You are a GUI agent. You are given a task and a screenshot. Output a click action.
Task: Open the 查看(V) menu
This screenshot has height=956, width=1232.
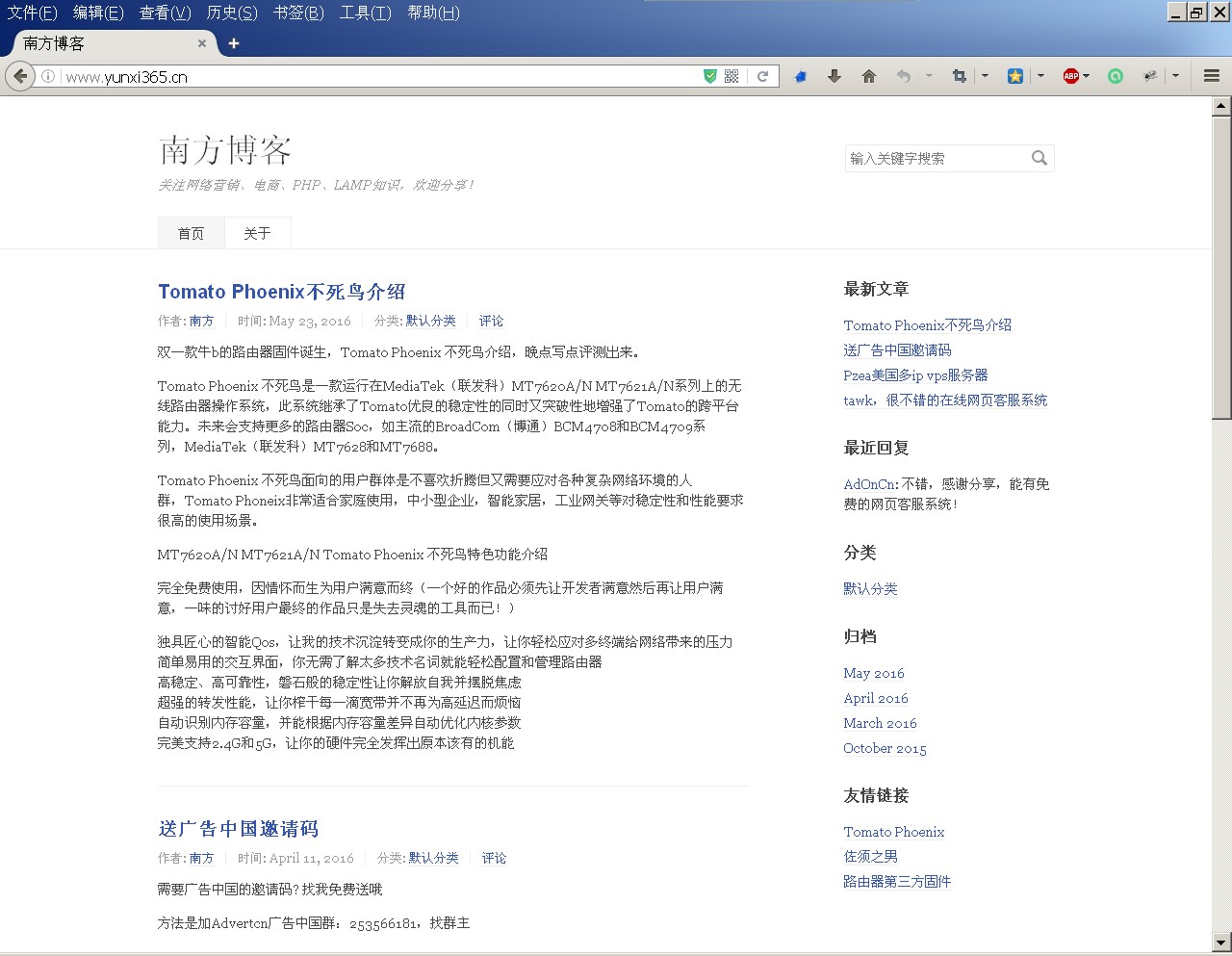click(166, 13)
